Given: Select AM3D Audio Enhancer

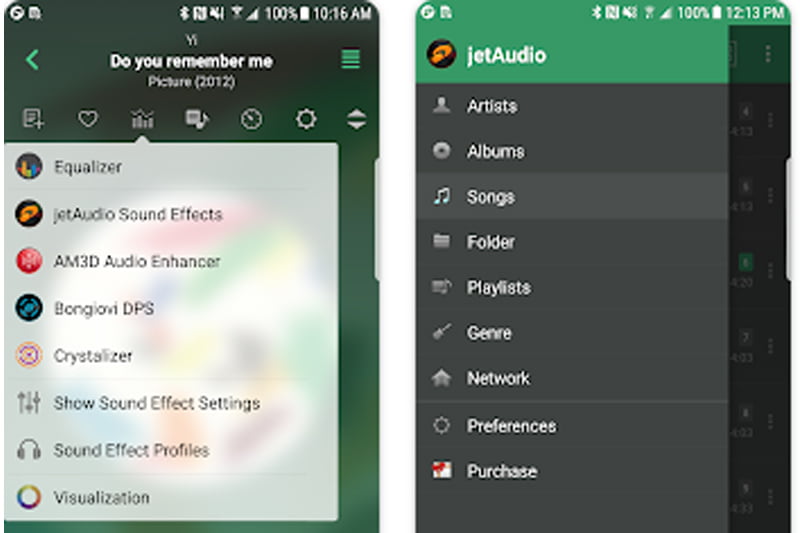Looking at the screenshot, I should [x=171, y=261].
